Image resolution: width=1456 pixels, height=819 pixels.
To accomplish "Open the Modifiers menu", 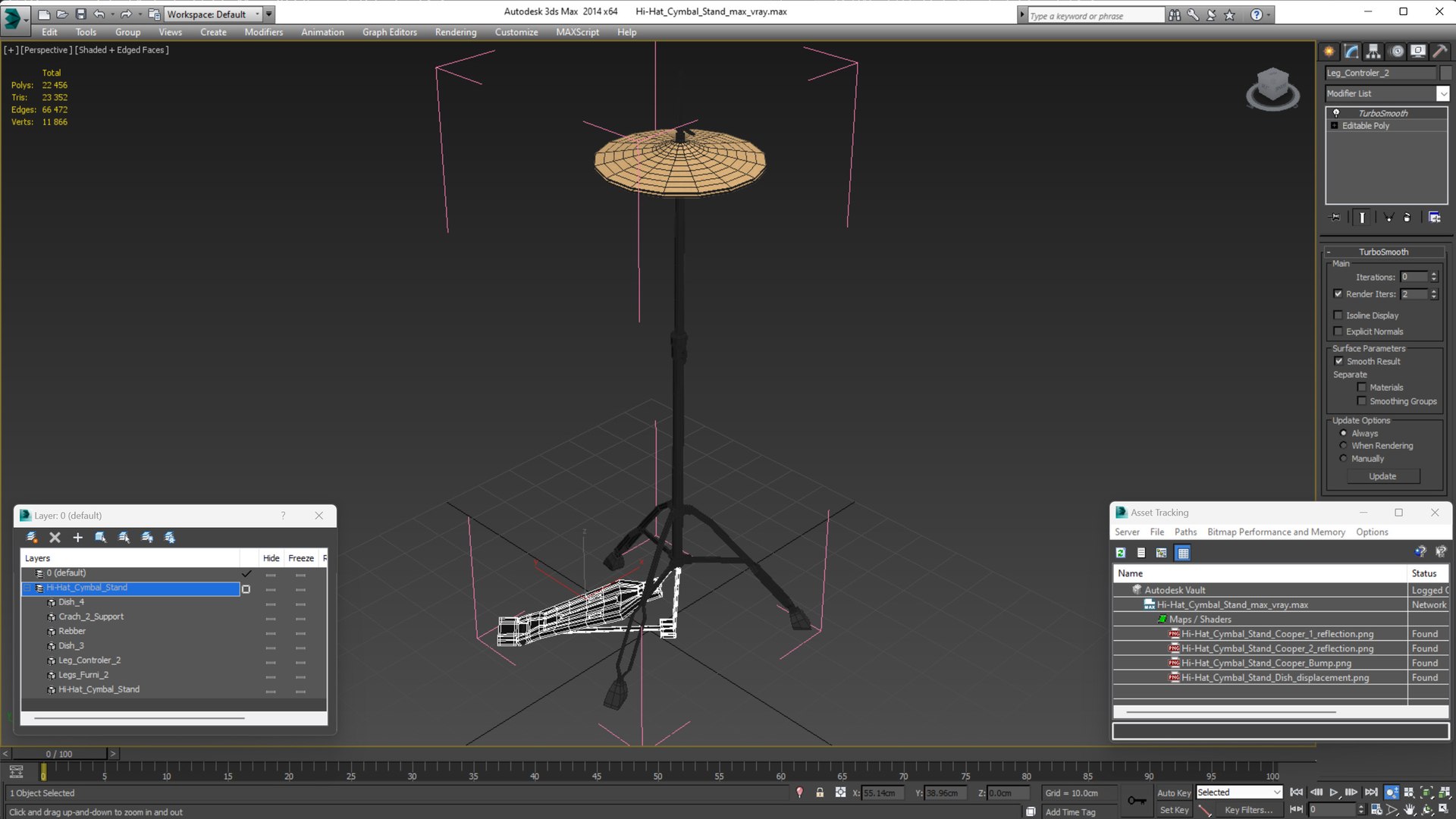I will (263, 32).
